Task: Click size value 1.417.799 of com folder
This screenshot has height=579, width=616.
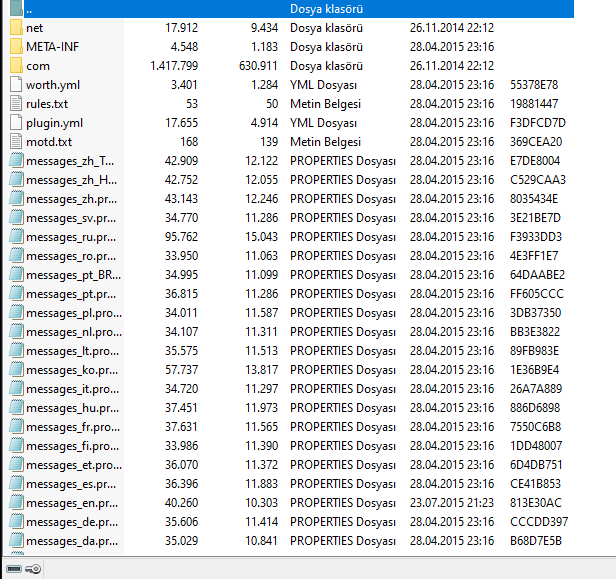Action: coord(174,66)
